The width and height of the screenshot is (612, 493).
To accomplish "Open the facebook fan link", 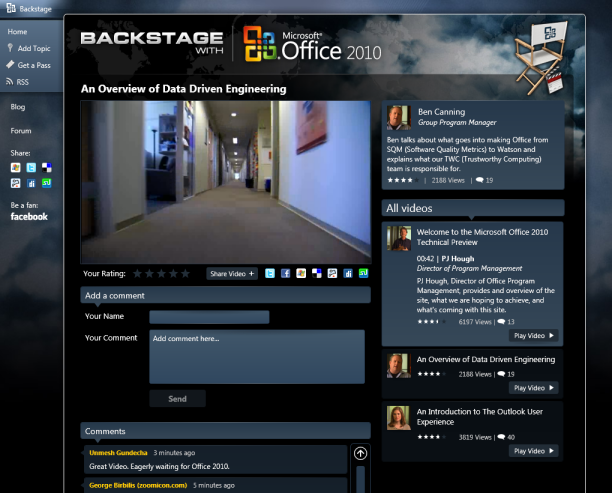I will (x=29, y=217).
